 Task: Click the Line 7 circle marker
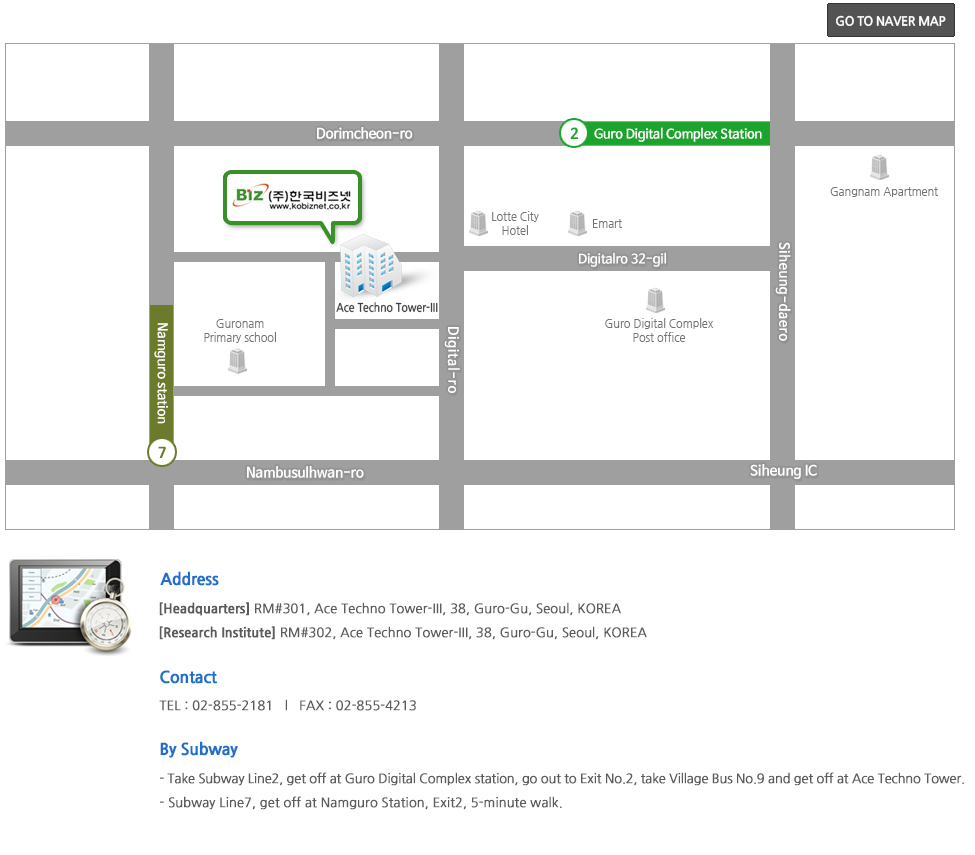(162, 452)
